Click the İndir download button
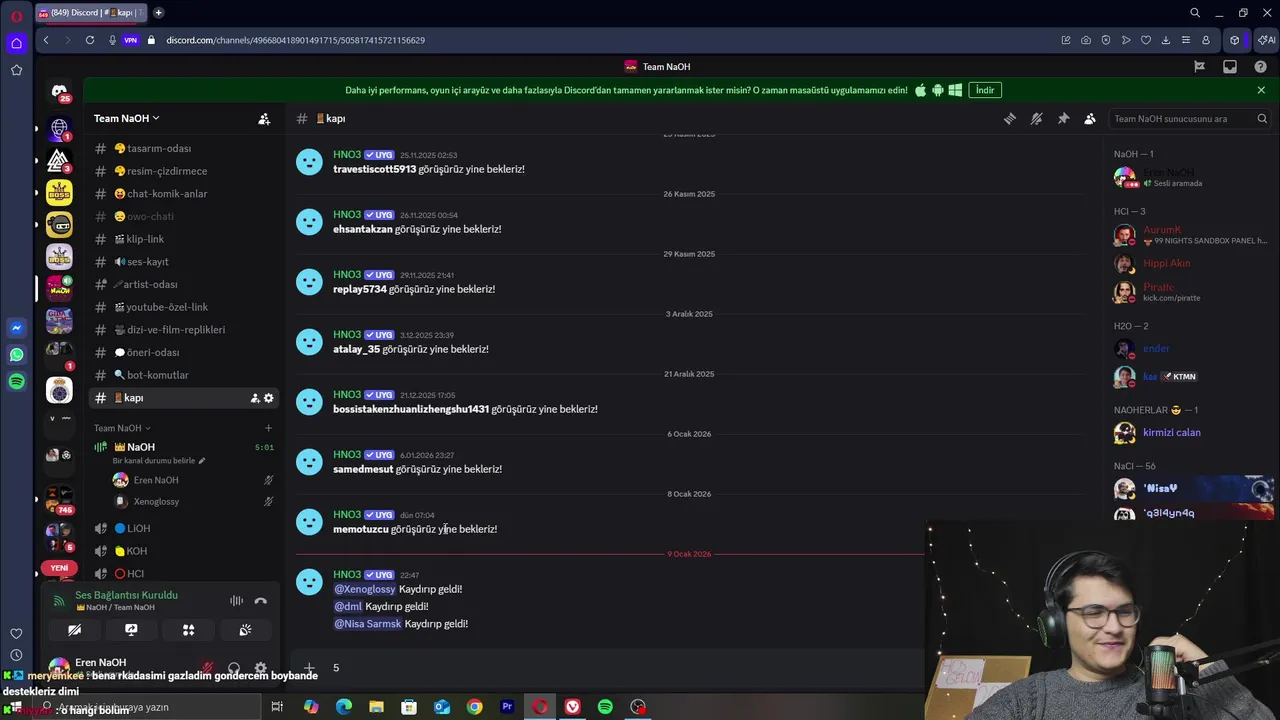 [985, 90]
